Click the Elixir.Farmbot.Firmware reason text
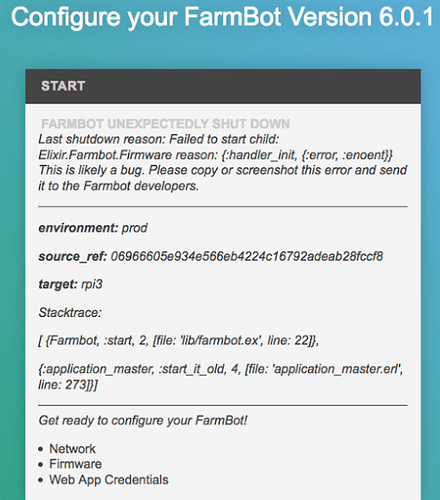 coord(216,155)
